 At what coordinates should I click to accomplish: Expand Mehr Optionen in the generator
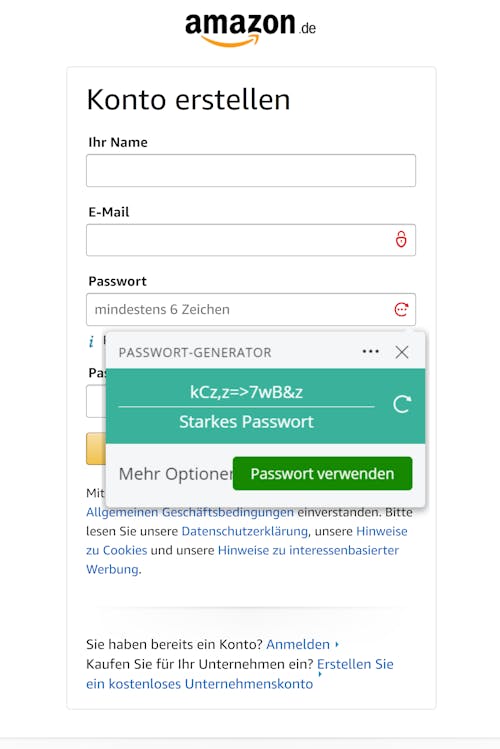(175, 474)
